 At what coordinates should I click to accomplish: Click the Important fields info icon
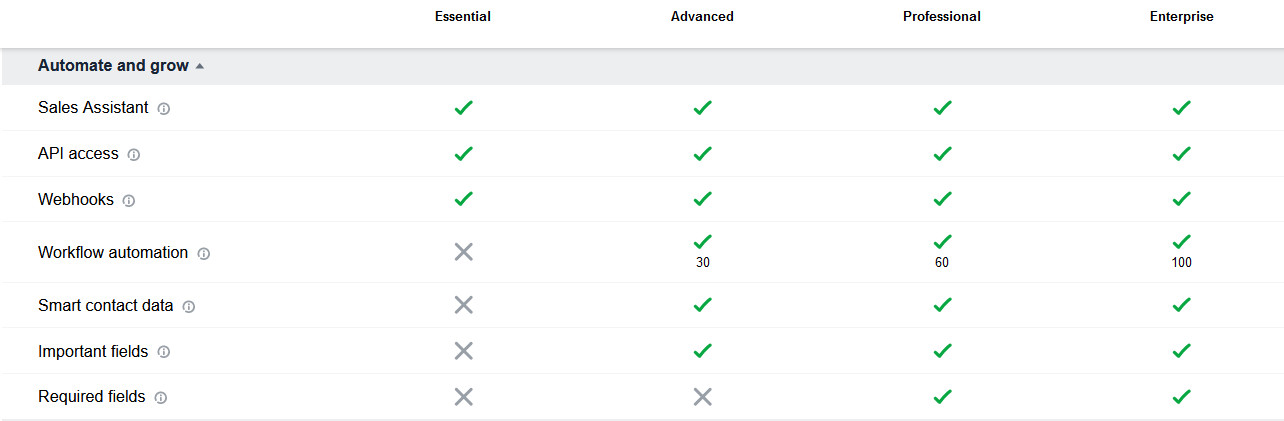point(164,352)
